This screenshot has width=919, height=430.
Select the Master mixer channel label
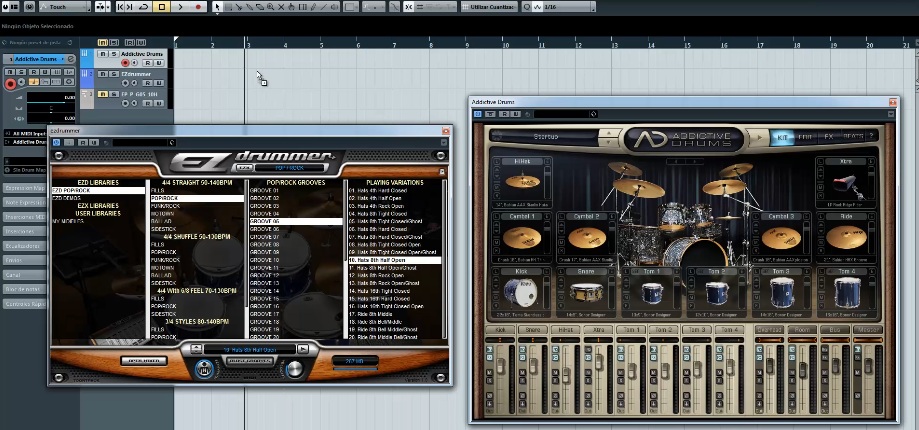pos(867,330)
